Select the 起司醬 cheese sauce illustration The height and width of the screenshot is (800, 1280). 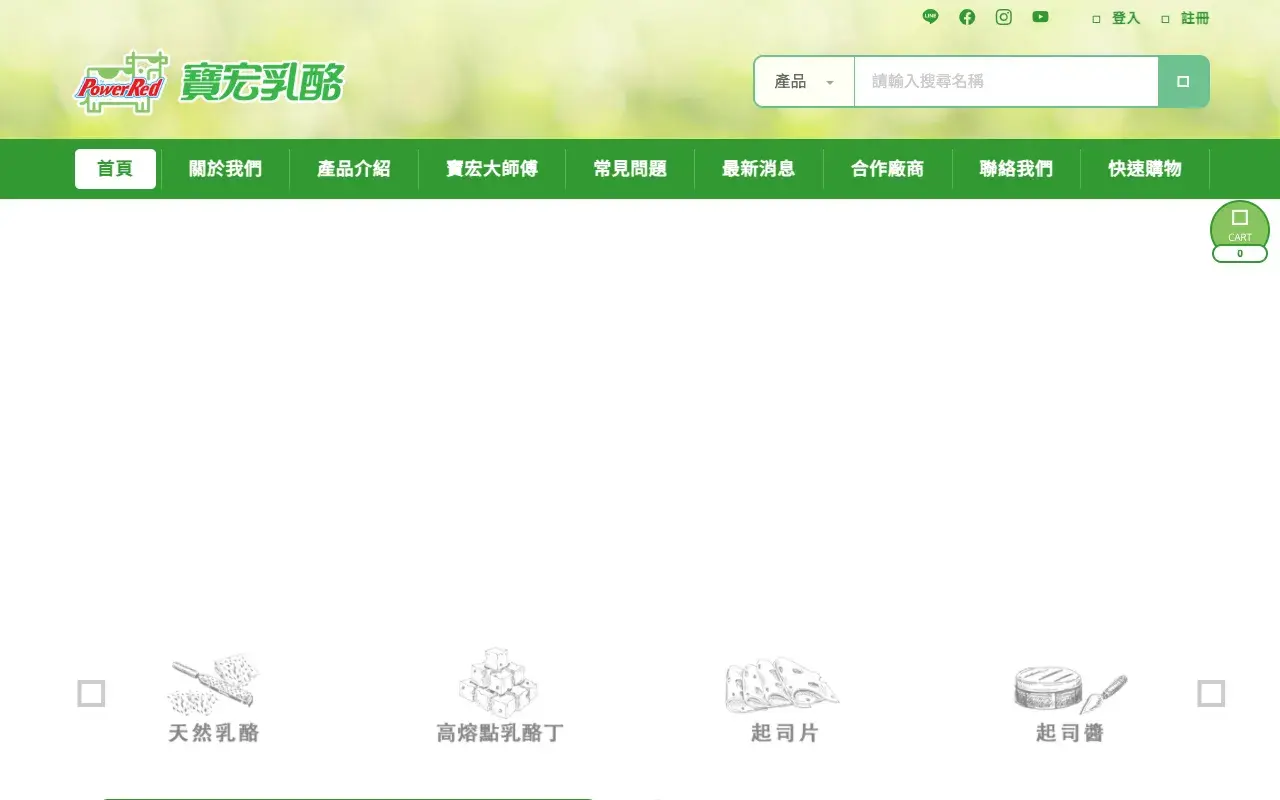tap(1070, 688)
